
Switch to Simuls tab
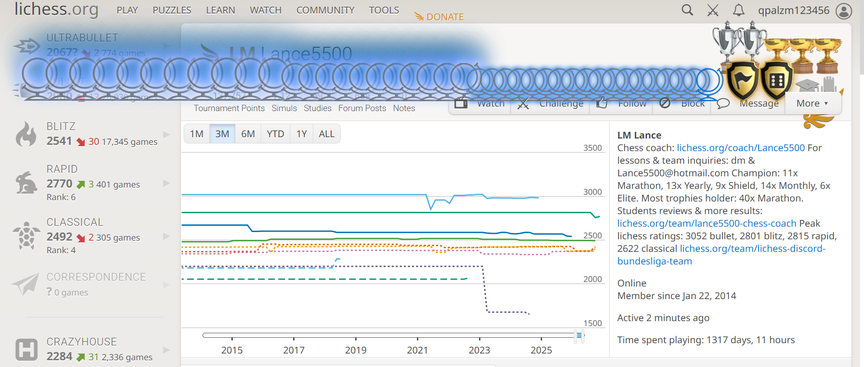click(x=284, y=108)
